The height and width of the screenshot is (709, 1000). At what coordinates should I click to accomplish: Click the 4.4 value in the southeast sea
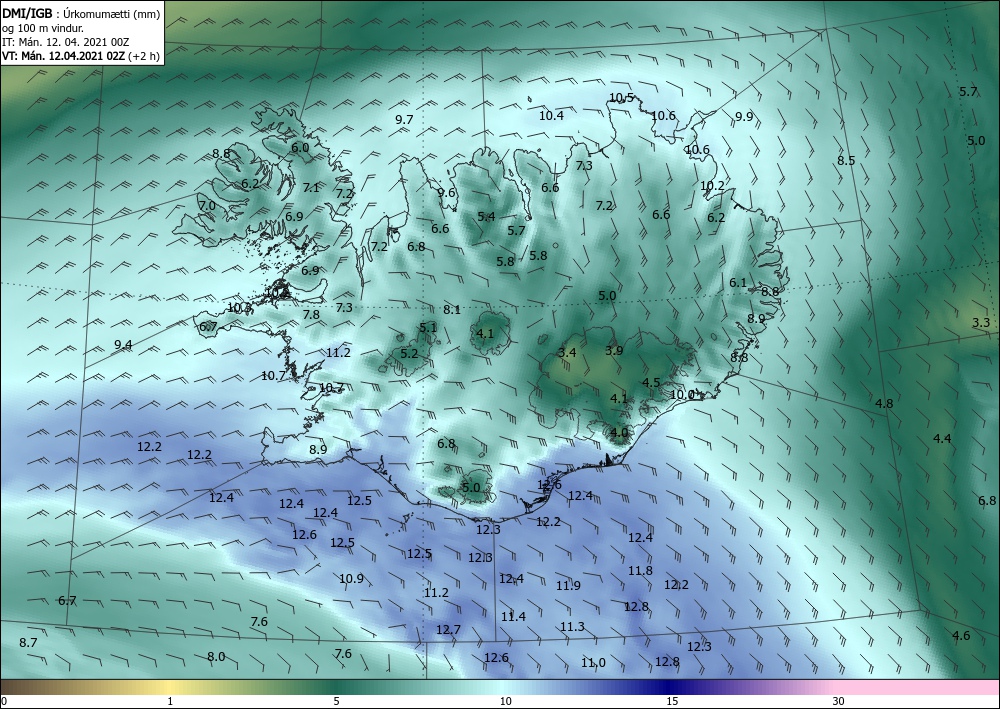[x=942, y=439]
